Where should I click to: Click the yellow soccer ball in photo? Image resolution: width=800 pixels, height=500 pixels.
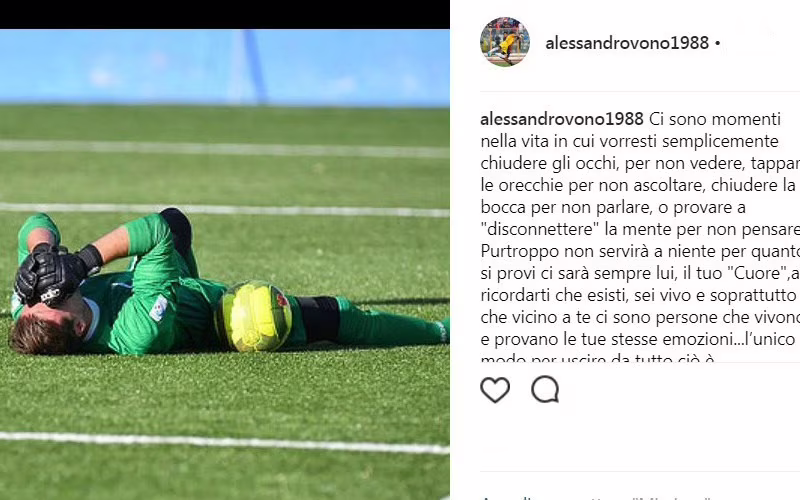(254, 316)
